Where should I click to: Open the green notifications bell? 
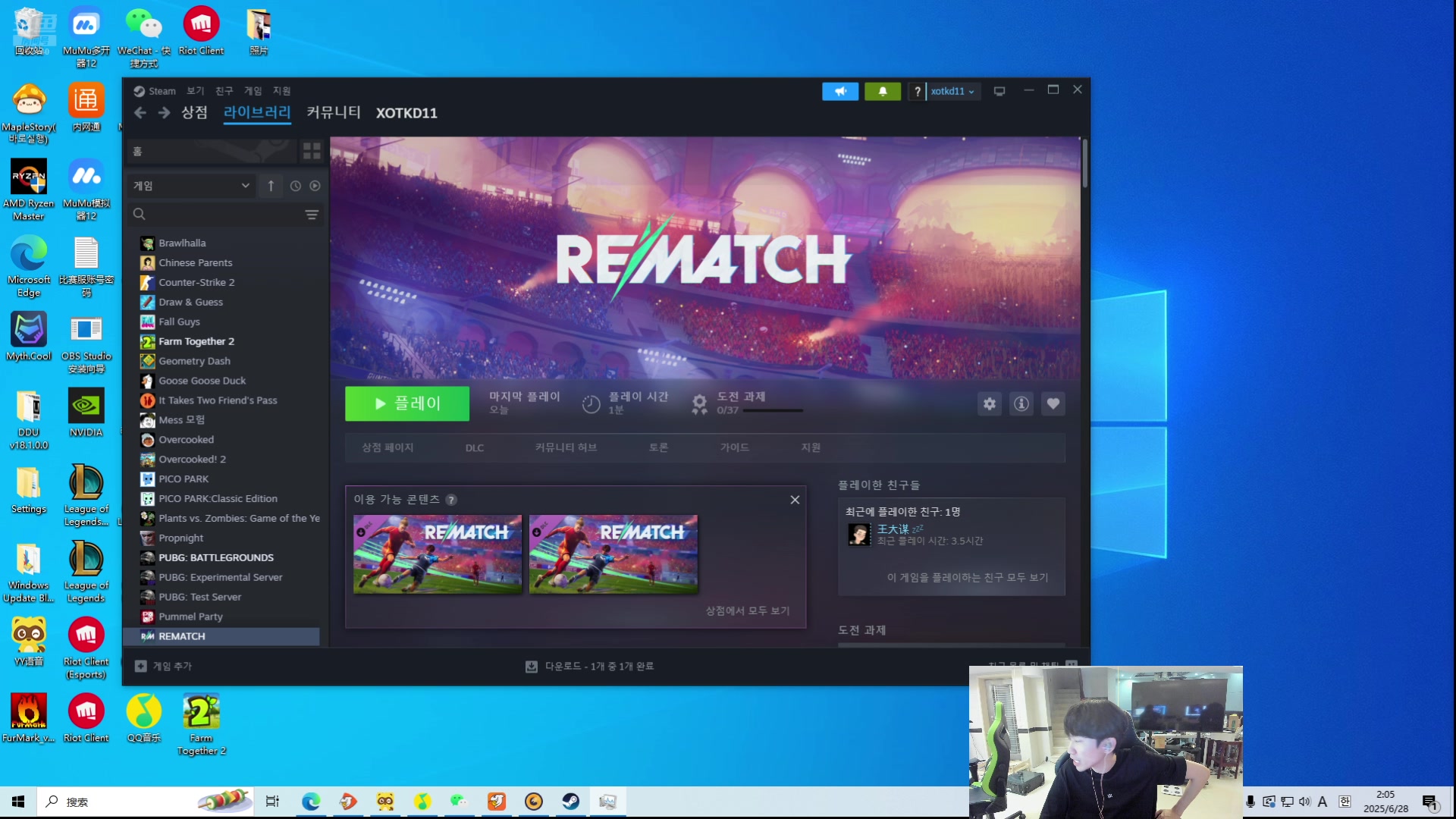coord(883,91)
